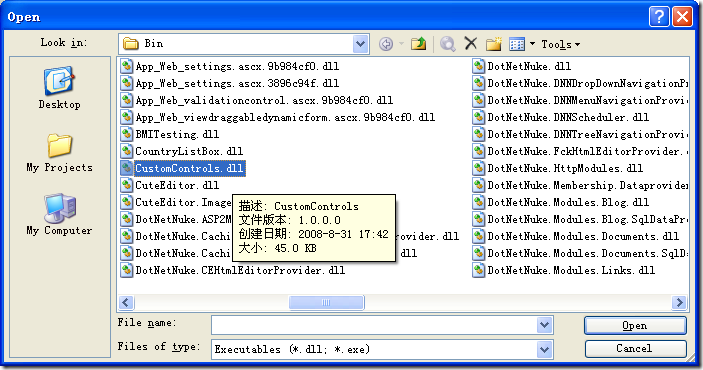This screenshot has height=370, width=703.
Task: Select Desktop in the places bar
Action: [x=59, y=88]
